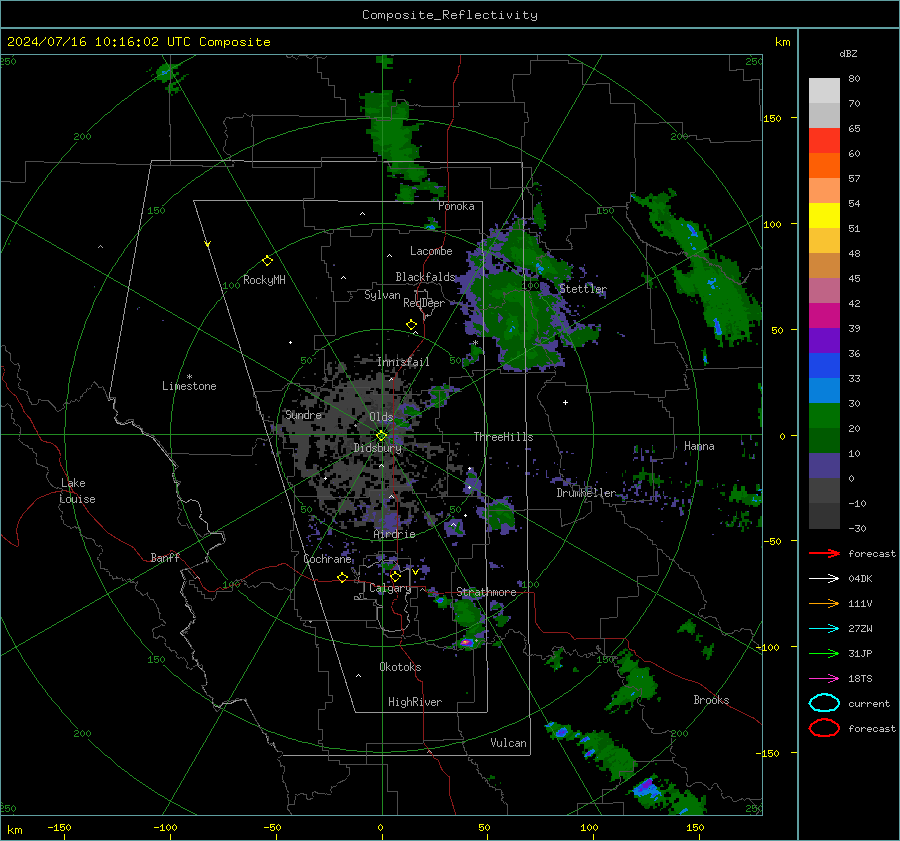
Task: Click the green 31JP arrow icon
Action: tap(824, 653)
